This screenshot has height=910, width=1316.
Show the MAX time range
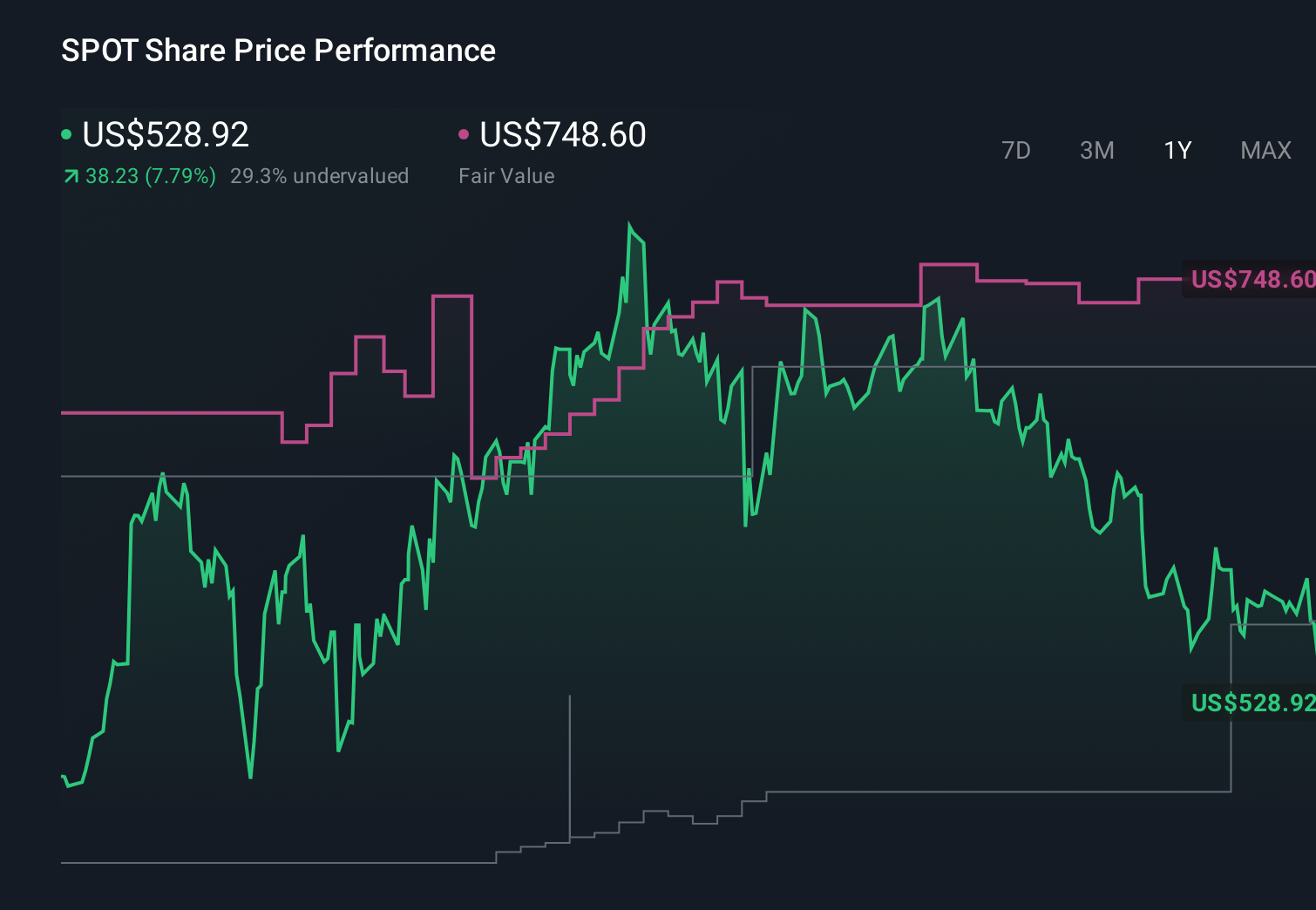click(1265, 151)
